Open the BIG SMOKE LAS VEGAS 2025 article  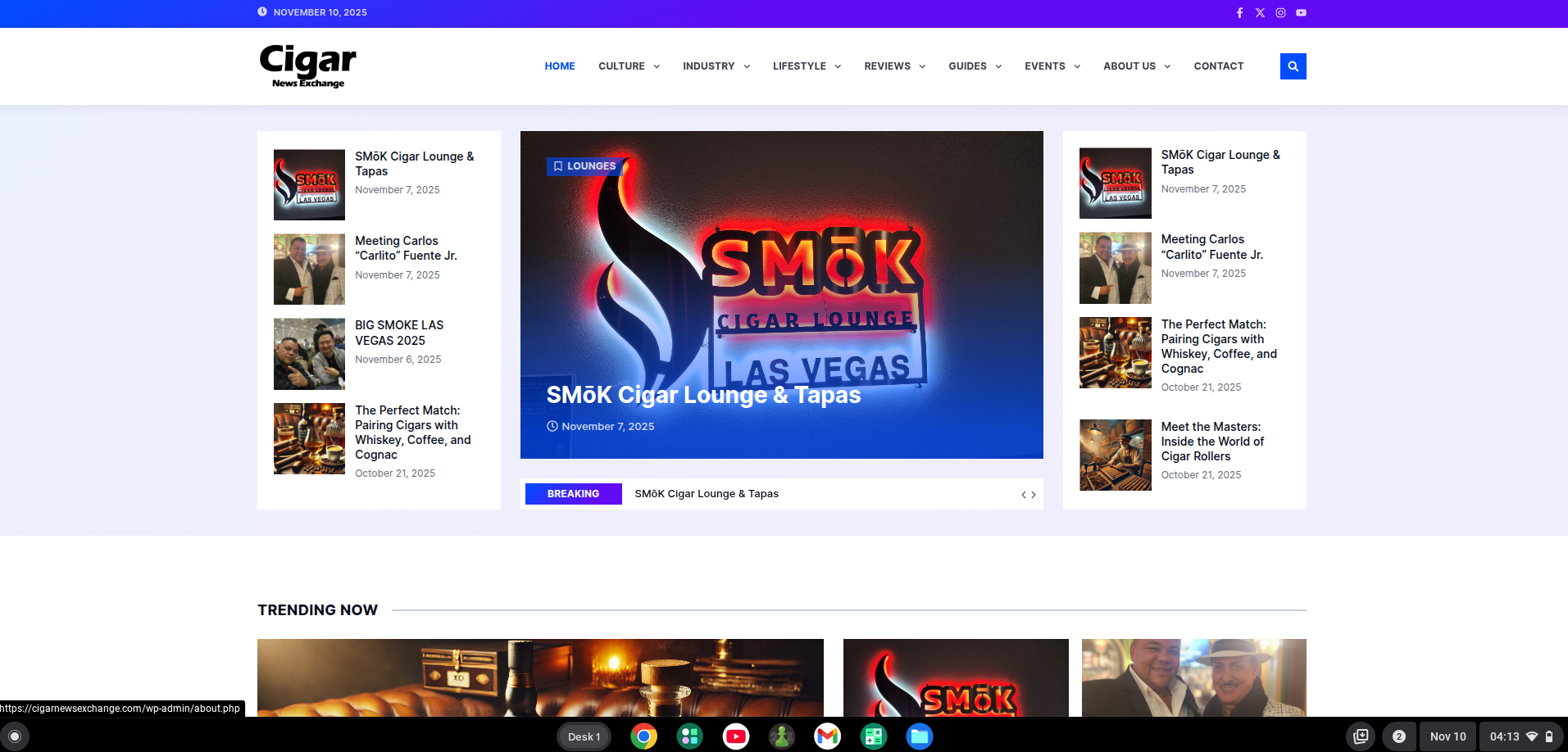[x=399, y=333]
